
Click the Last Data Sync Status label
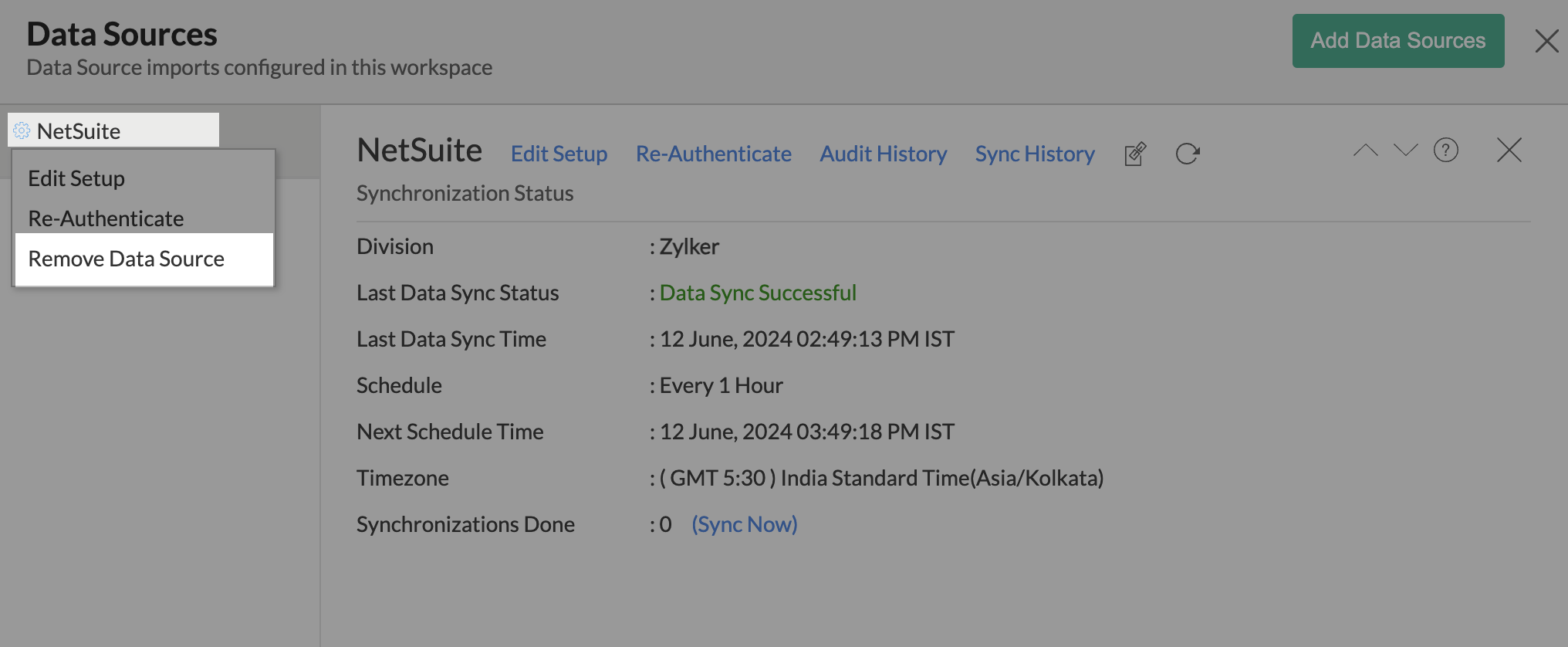pos(458,293)
